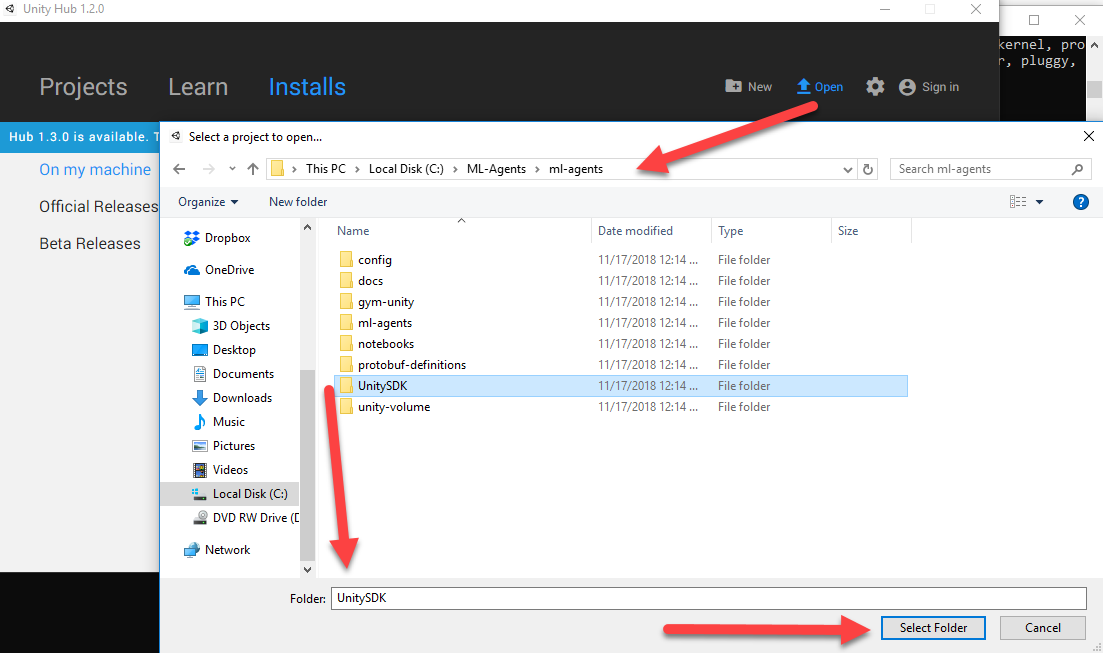Screen dimensions: 1103x653
Task: Click the Sign in account icon
Action: (907, 87)
